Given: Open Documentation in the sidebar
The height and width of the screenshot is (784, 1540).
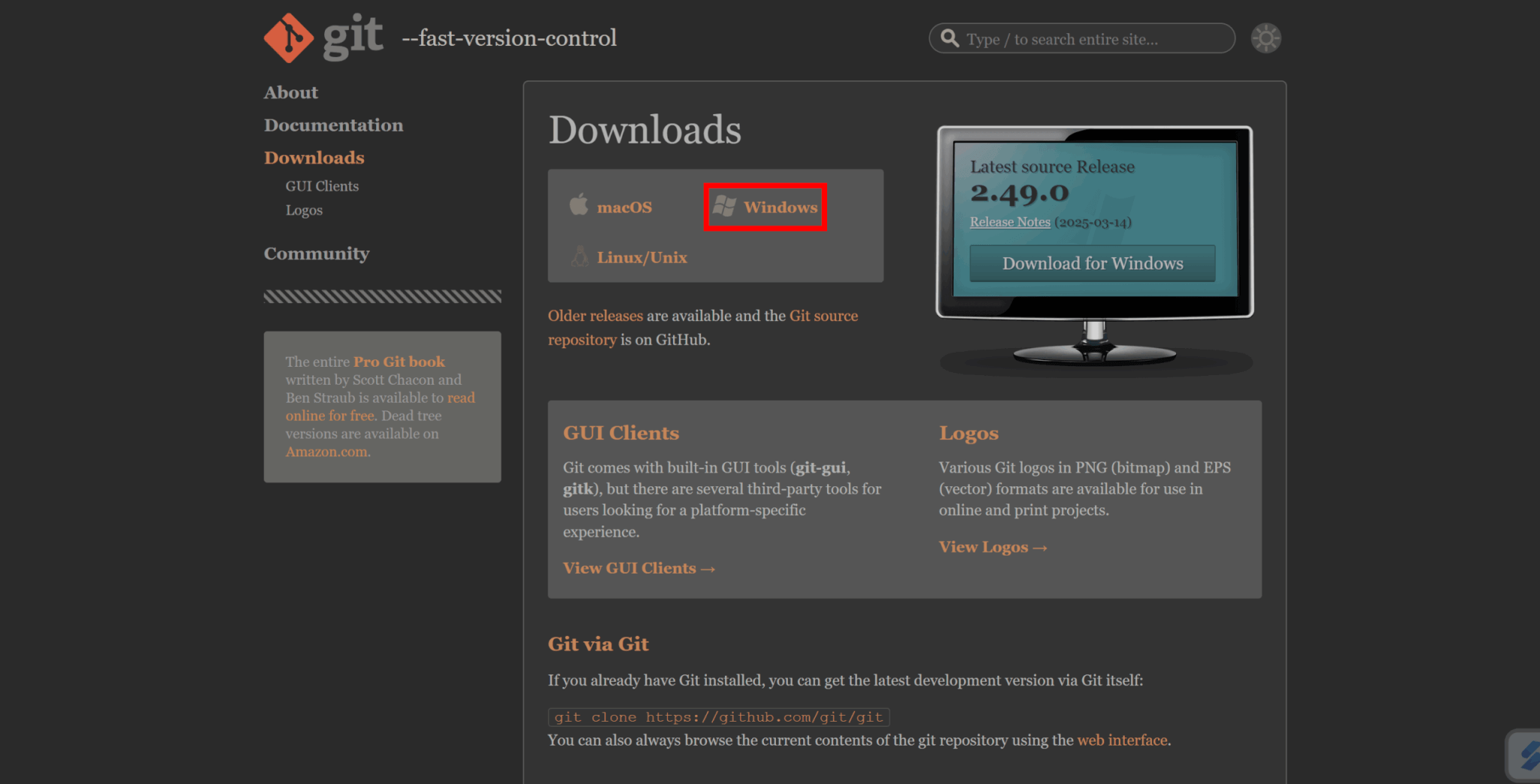Looking at the screenshot, I should (x=333, y=126).
